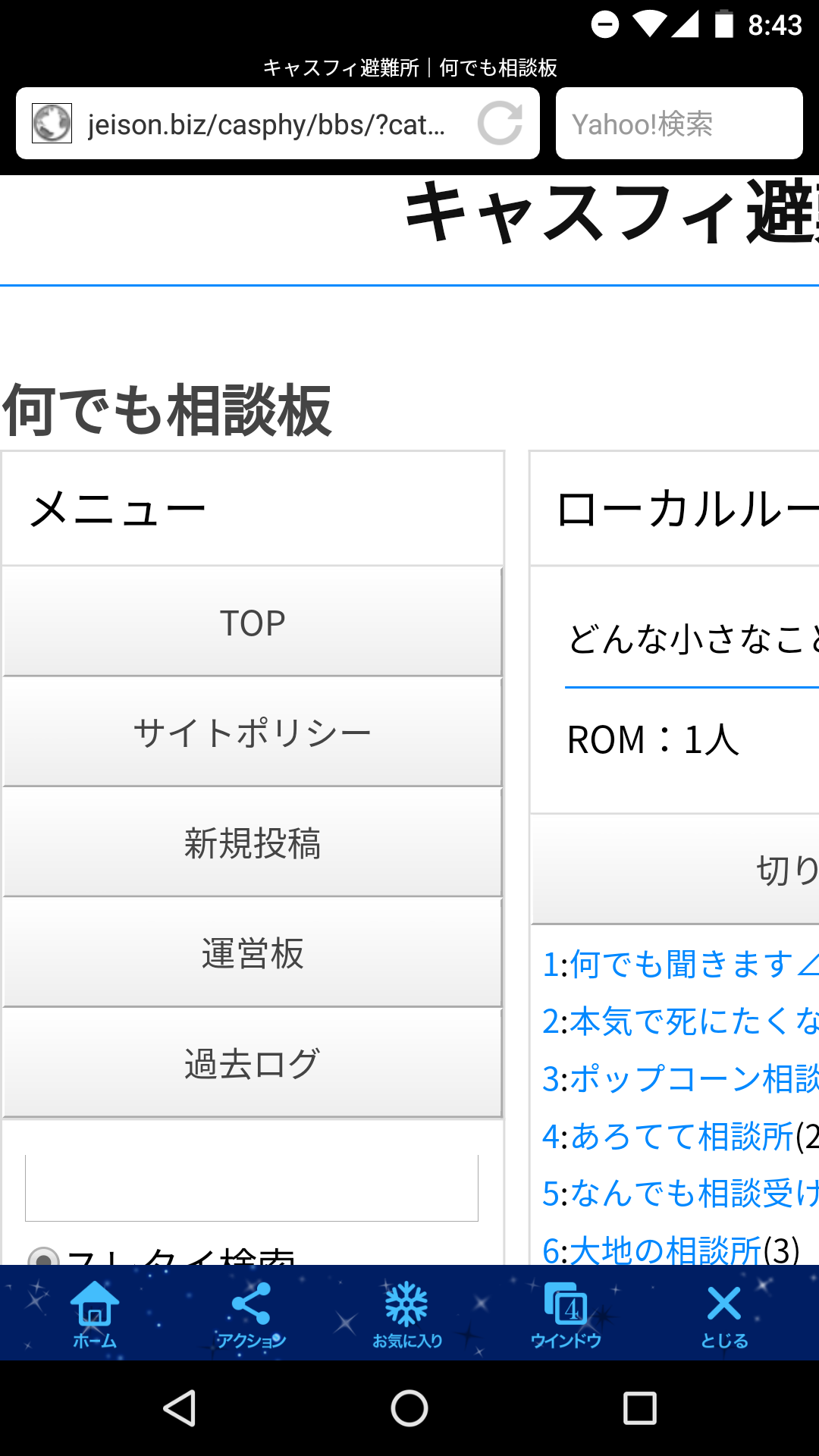Open the Action share icon
Screen dimensions: 819x1456
click(x=251, y=1313)
